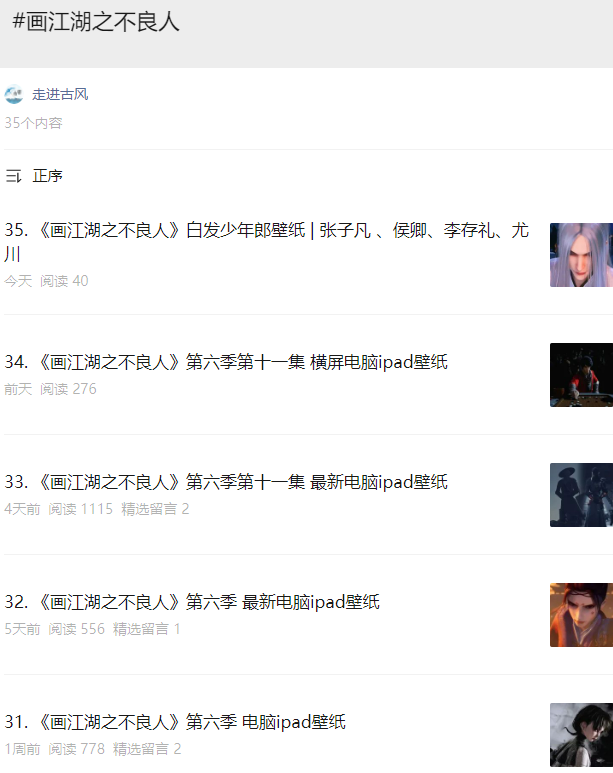This screenshot has height=773, width=613.
Task: Click the #画江湖之不良人 topic title
Action: point(96,22)
